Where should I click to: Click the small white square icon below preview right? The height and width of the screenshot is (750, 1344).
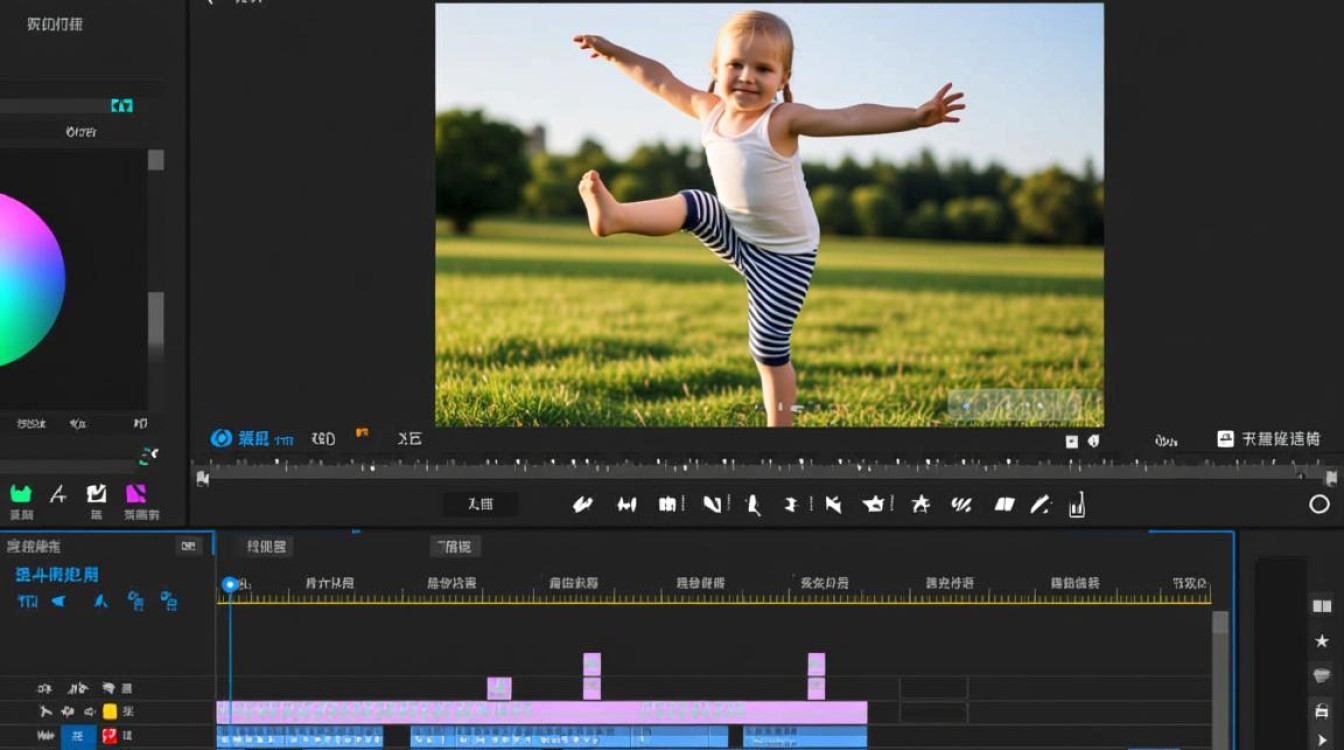coord(1072,441)
